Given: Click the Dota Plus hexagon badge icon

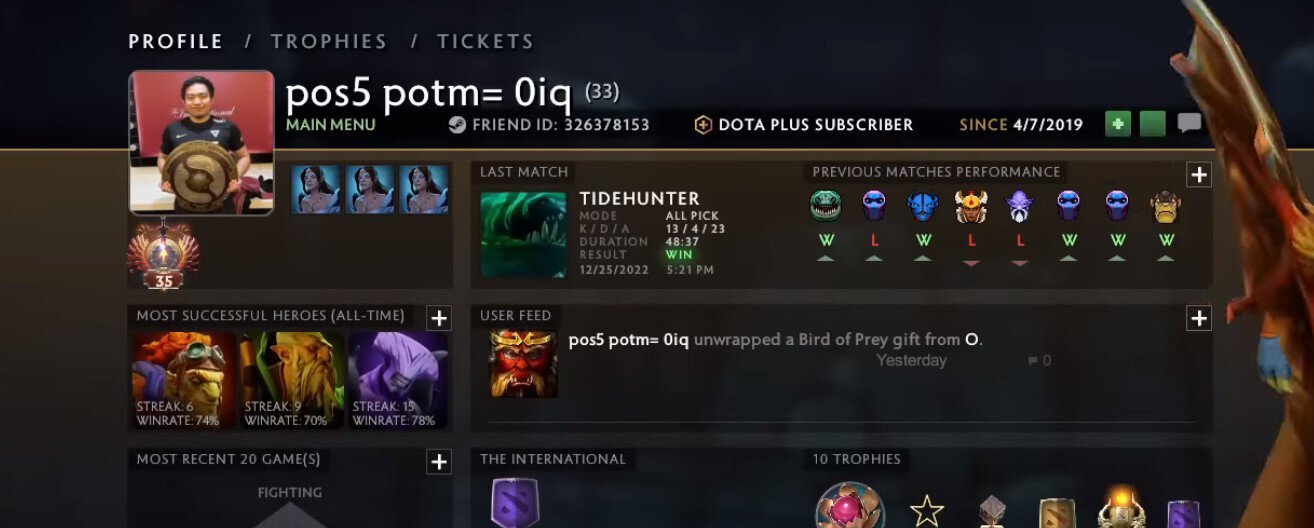Looking at the screenshot, I should [703, 125].
